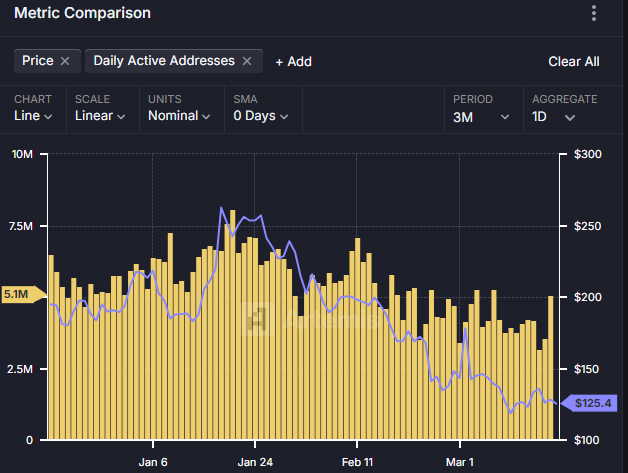The width and height of the screenshot is (628, 473).
Task: Expand the SMA 0 Days dropdown
Action: [261, 115]
